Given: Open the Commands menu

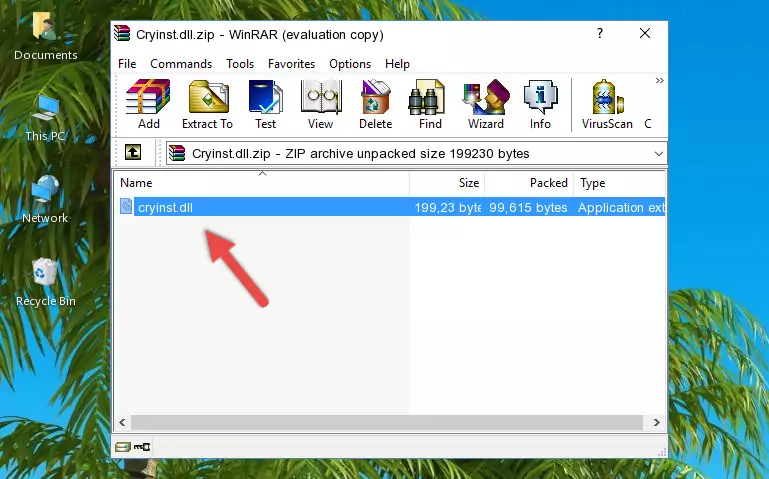Looking at the screenshot, I should tap(181, 64).
